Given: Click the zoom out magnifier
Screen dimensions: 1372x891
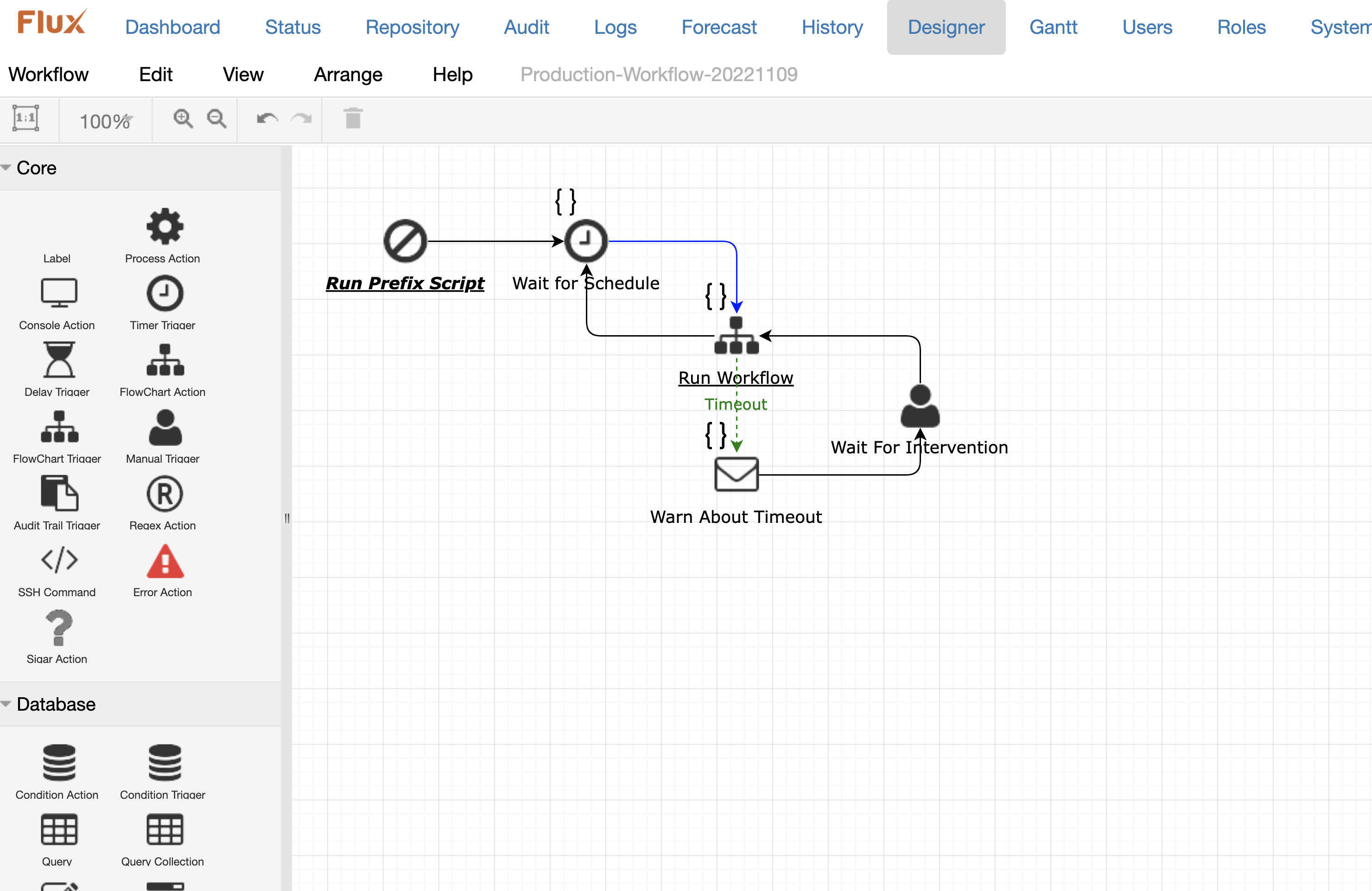Looking at the screenshot, I should click(217, 119).
